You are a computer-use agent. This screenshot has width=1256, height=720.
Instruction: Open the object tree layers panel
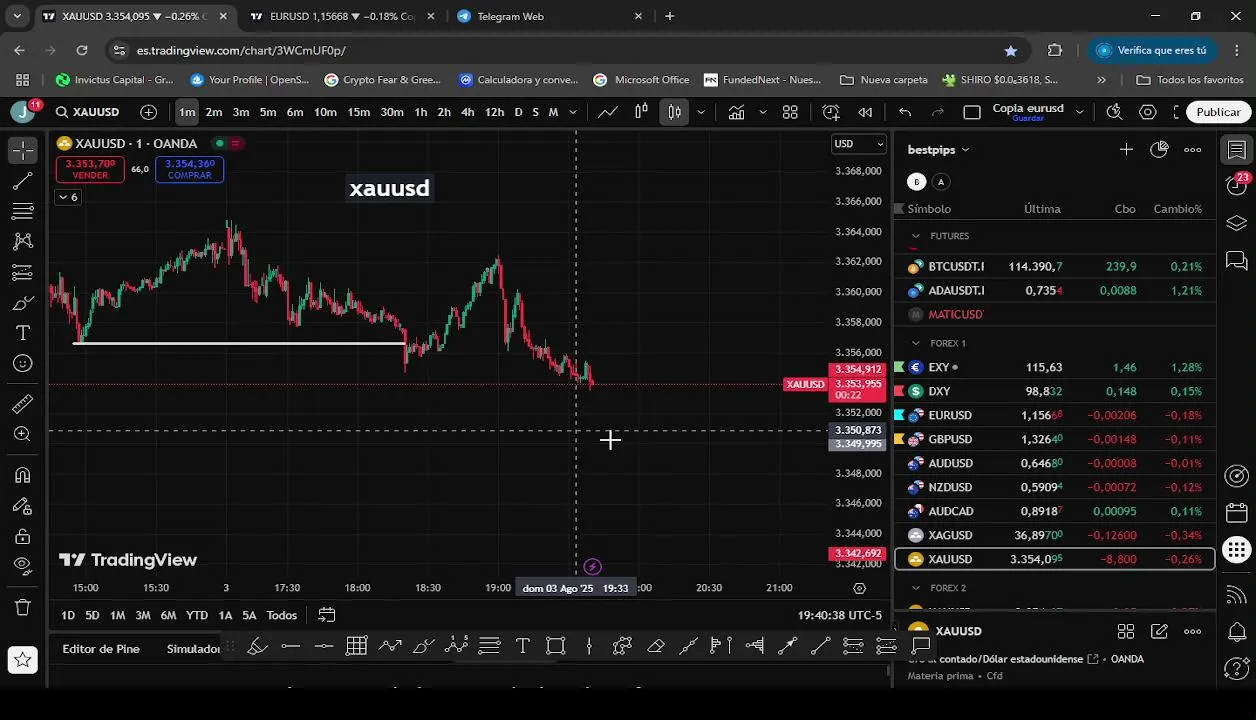[1237, 223]
